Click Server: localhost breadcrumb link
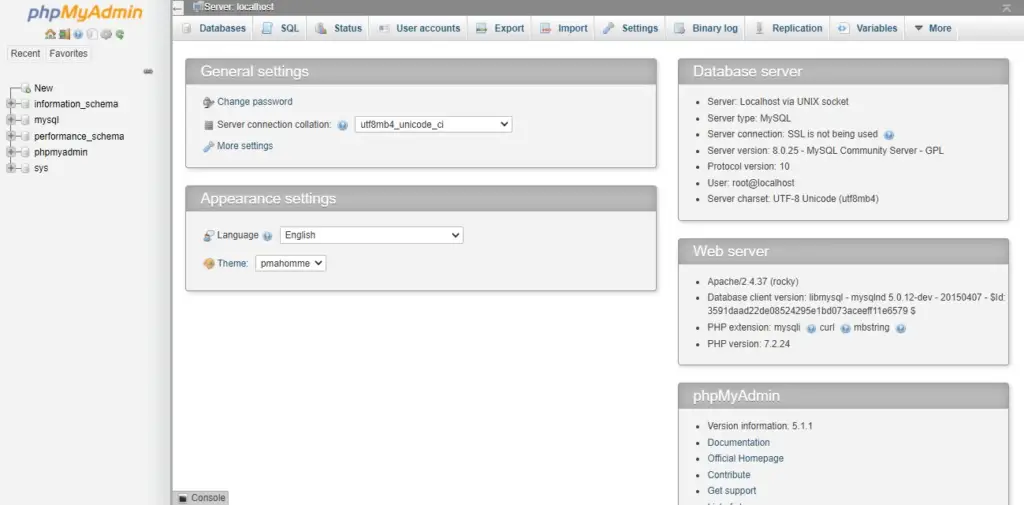This screenshot has height=505, width=1024. [239, 7]
